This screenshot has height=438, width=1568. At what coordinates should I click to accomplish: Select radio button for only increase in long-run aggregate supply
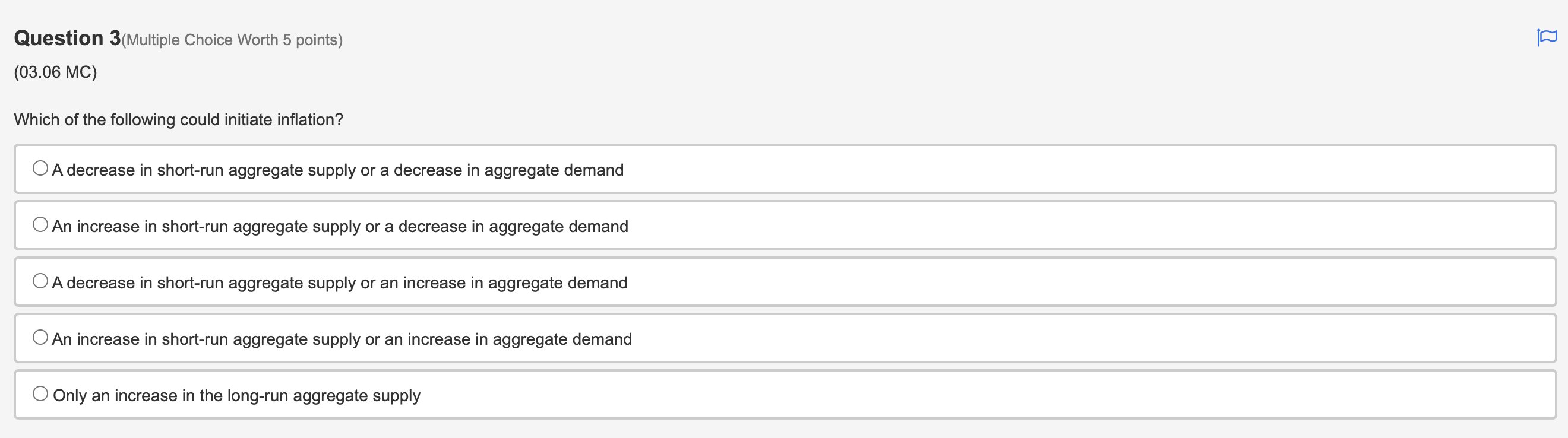pos(40,393)
